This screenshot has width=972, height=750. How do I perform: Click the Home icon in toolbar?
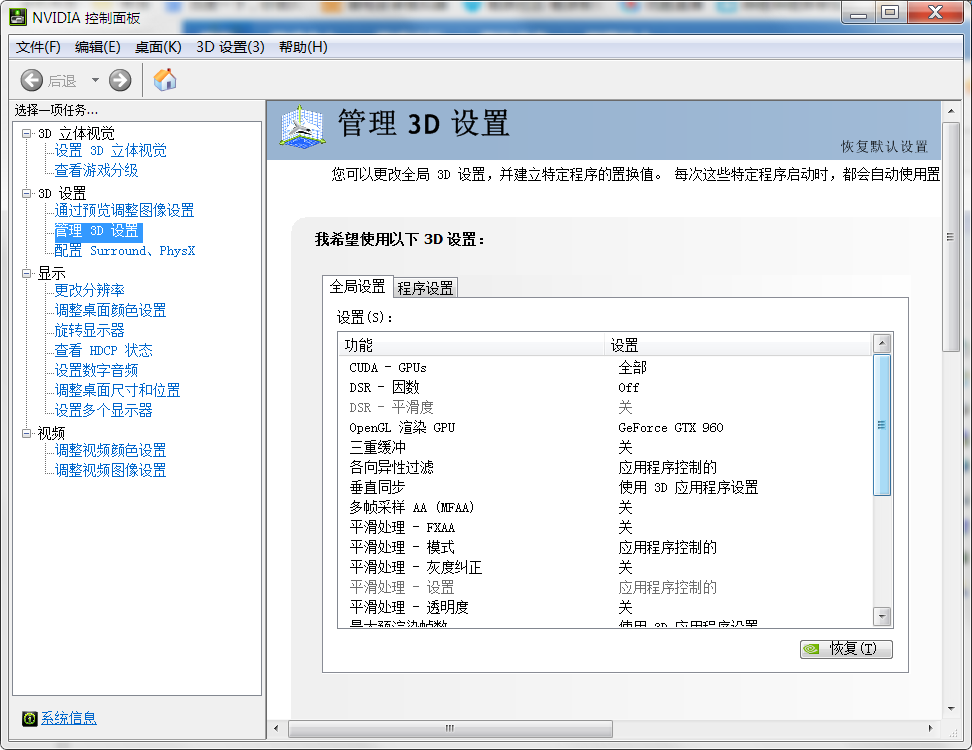point(165,80)
